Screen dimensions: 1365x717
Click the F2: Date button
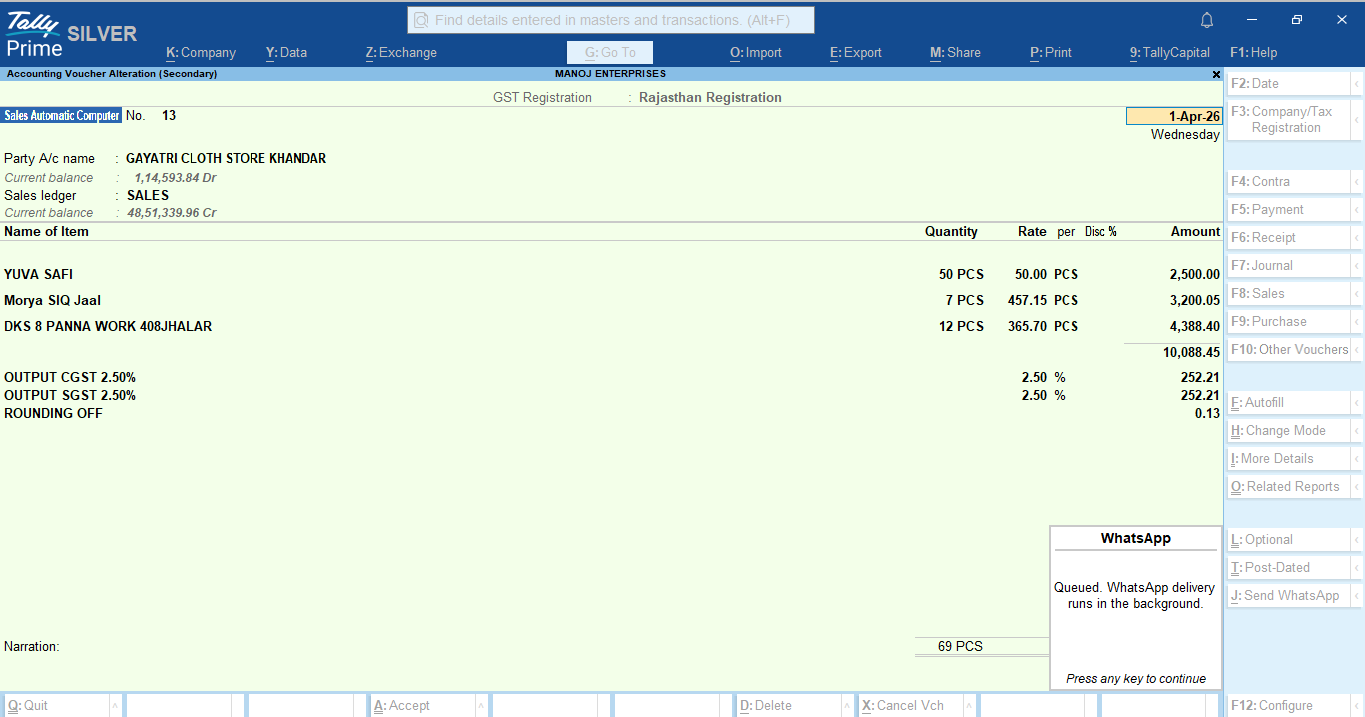1288,84
